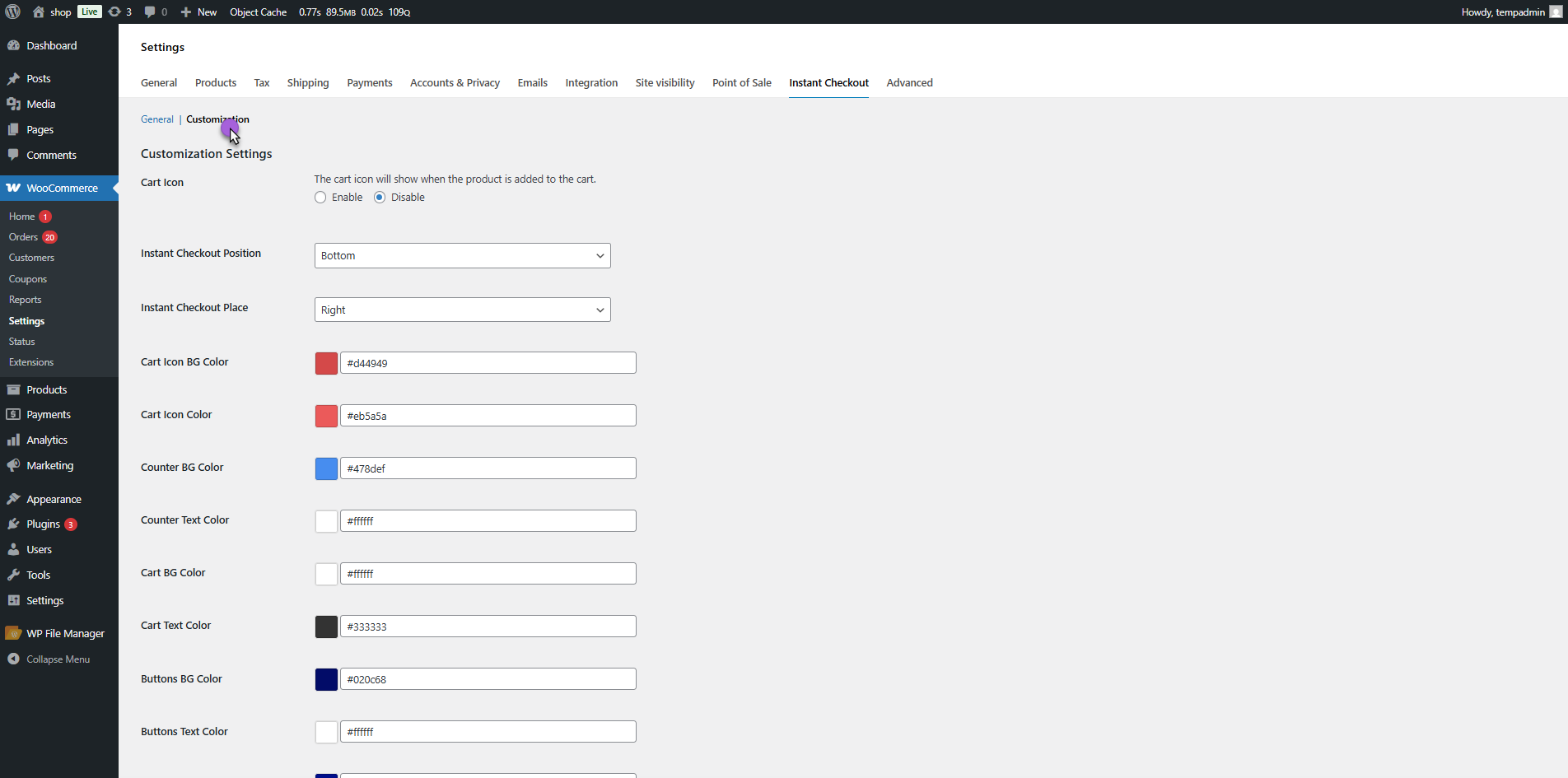Open the Analytics sidebar icon
Screen dimensions: 1568x778
pos(13,440)
